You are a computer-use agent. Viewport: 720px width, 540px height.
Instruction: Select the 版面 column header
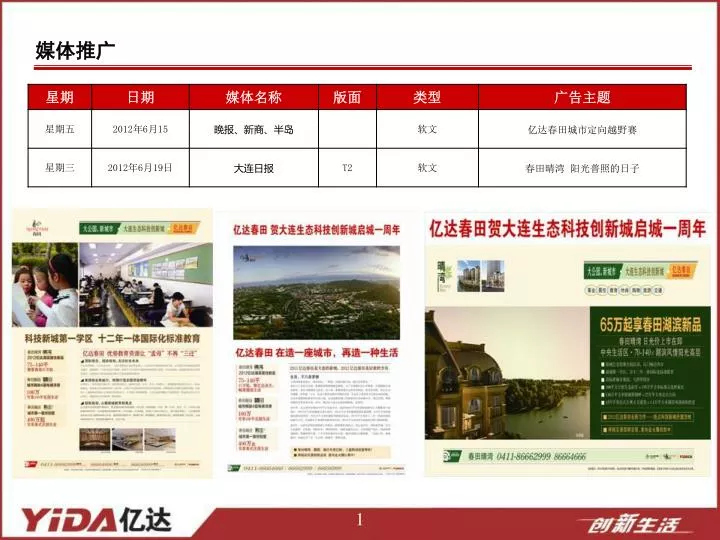[347, 97]
